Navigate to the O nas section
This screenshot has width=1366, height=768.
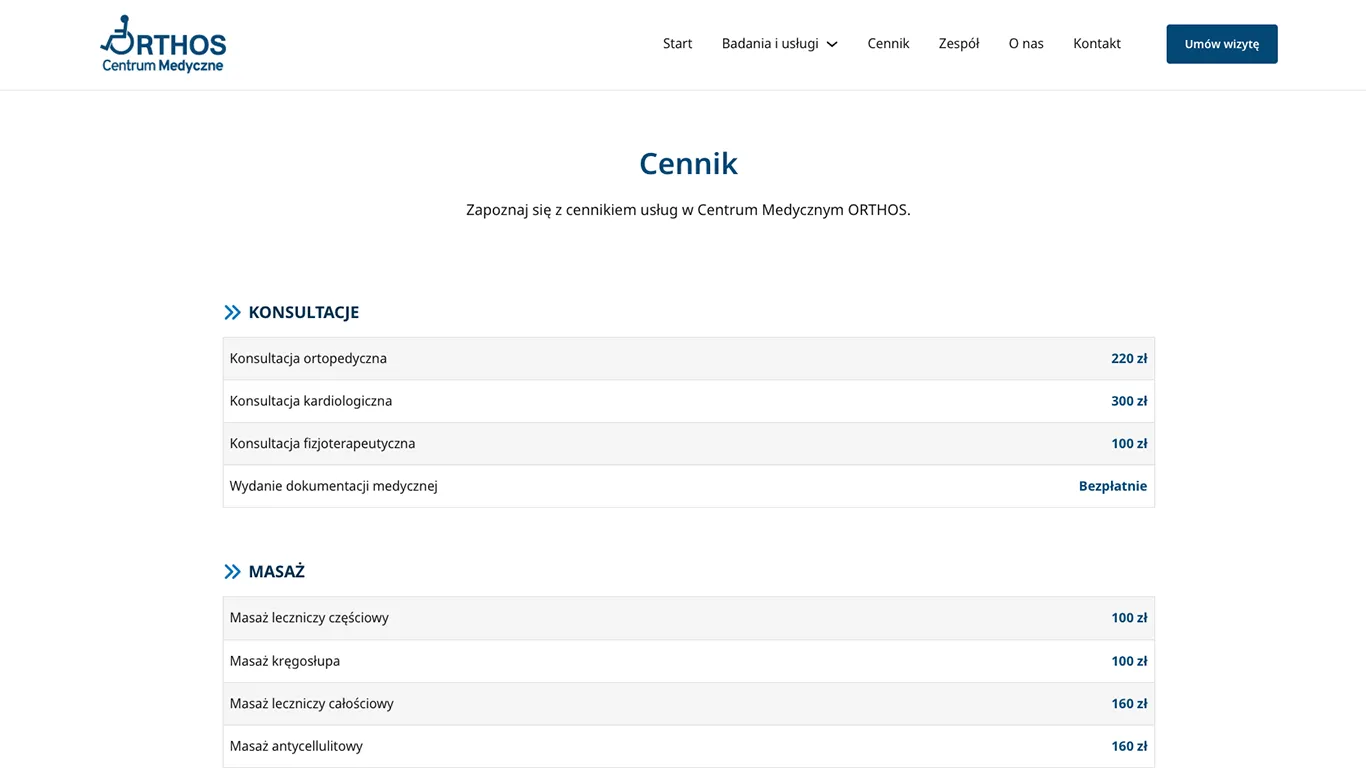tap(1026, 43)
